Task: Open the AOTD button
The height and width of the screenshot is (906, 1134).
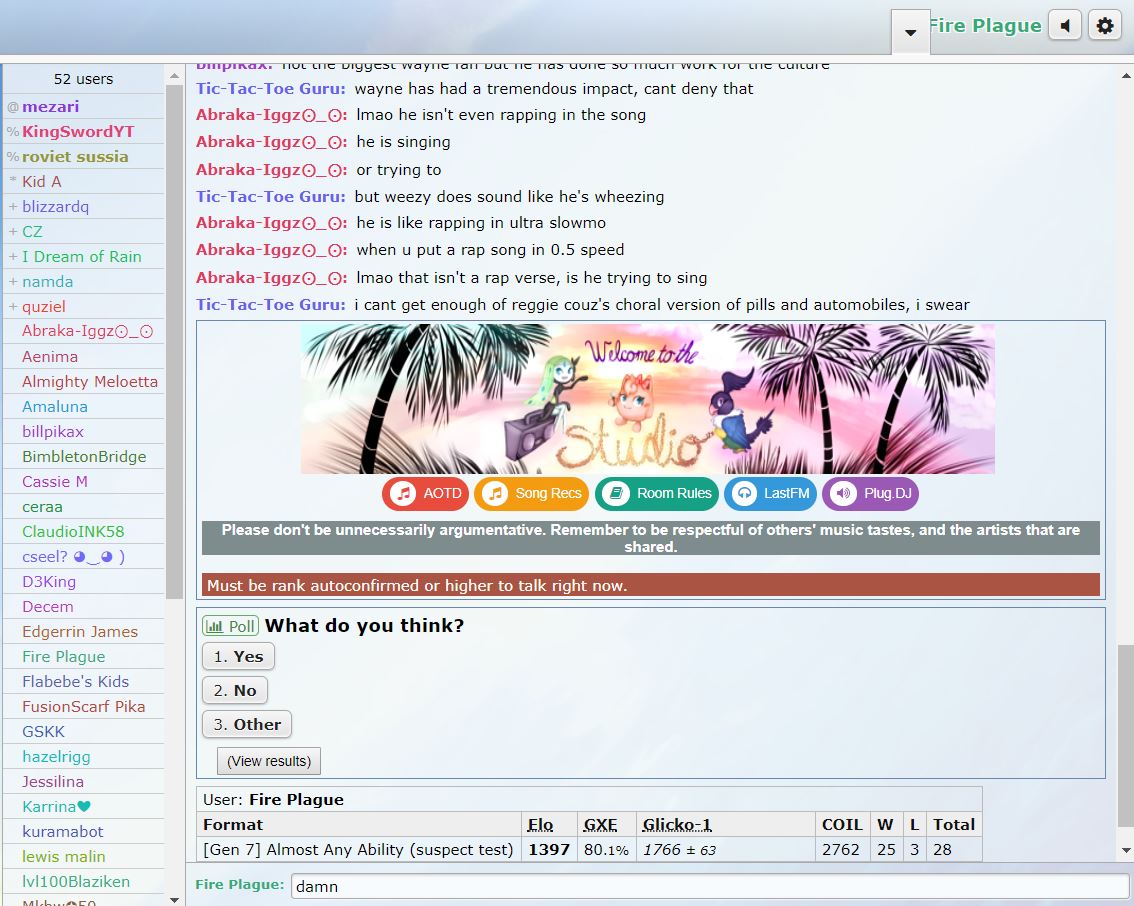Action: (425, 493)
